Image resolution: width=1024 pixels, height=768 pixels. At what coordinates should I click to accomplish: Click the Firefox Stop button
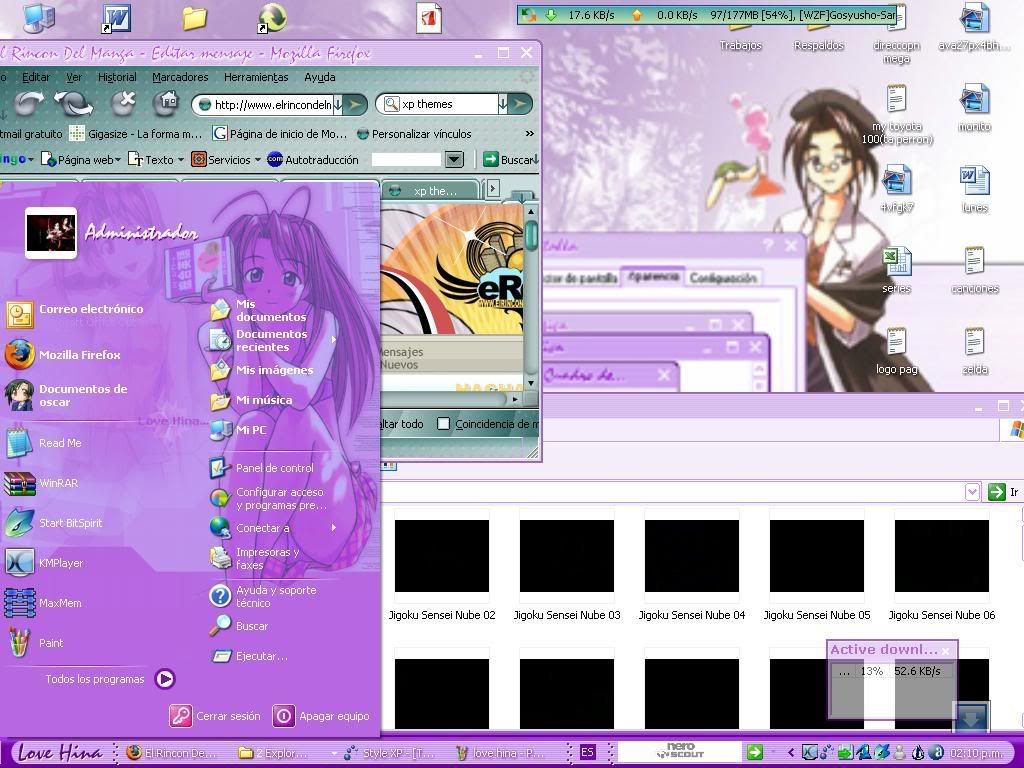pos(122,103)
